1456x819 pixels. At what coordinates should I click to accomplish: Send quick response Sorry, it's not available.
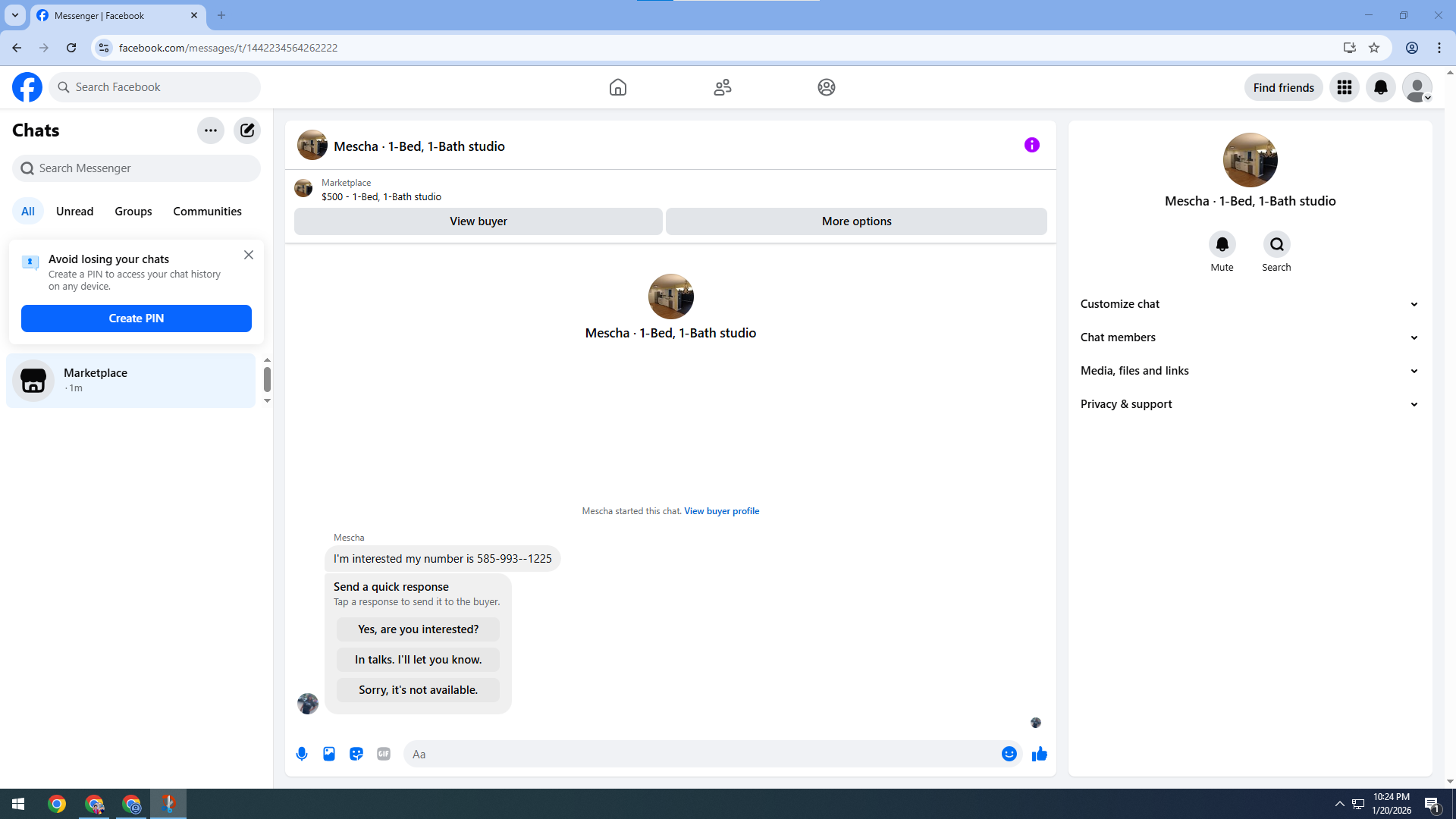419,690
